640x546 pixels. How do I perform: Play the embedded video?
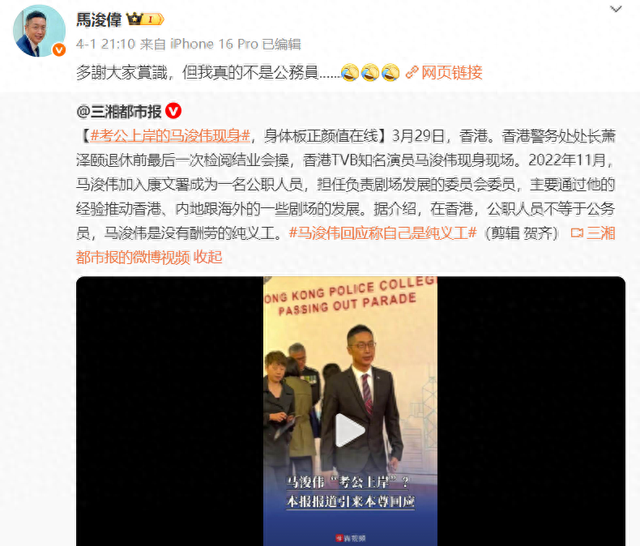click(x=350, y=430)
